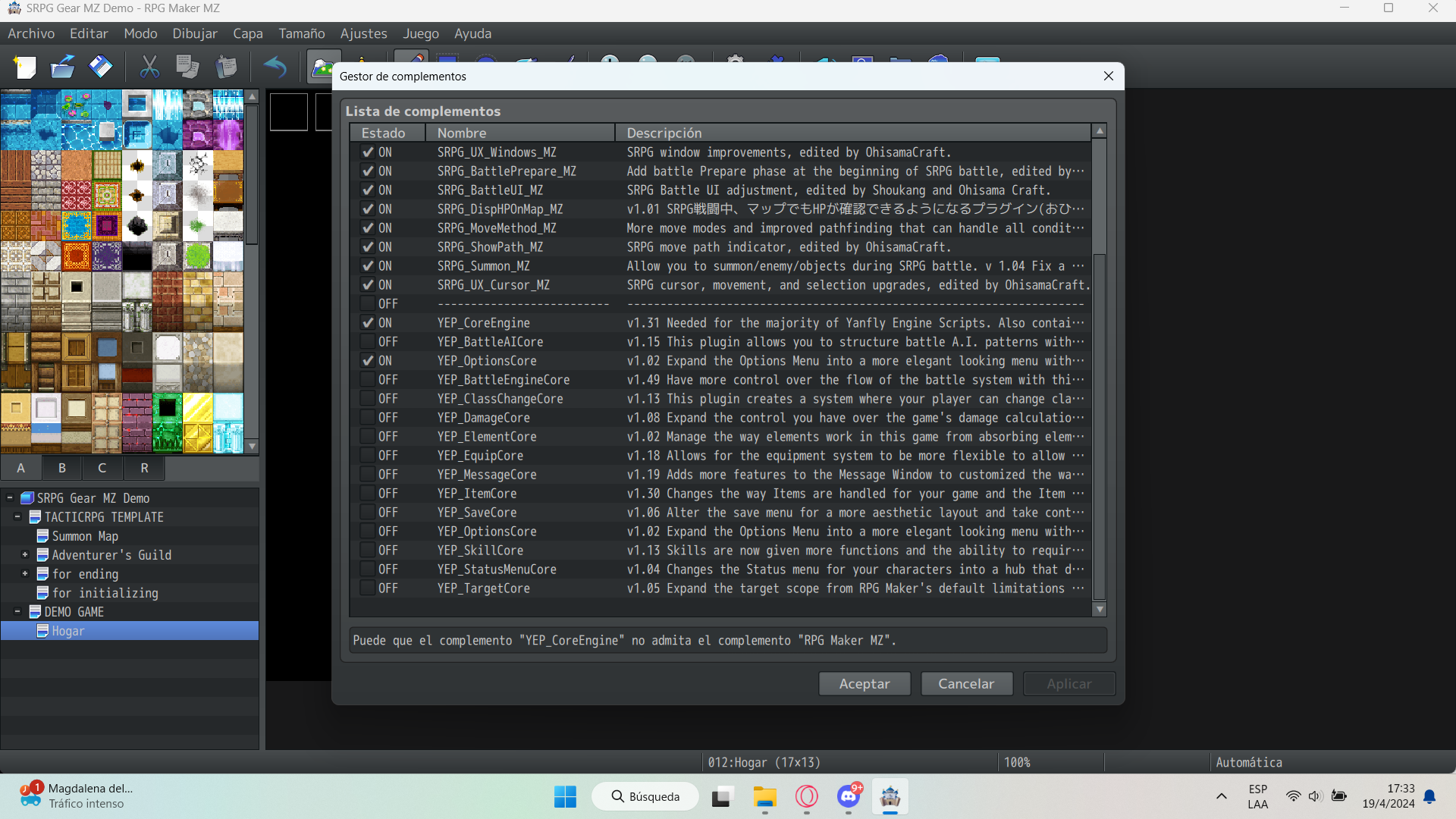Viewport: 1456px width, 819px height.
Task: Open the Editar menu
Action: [89, 33]
